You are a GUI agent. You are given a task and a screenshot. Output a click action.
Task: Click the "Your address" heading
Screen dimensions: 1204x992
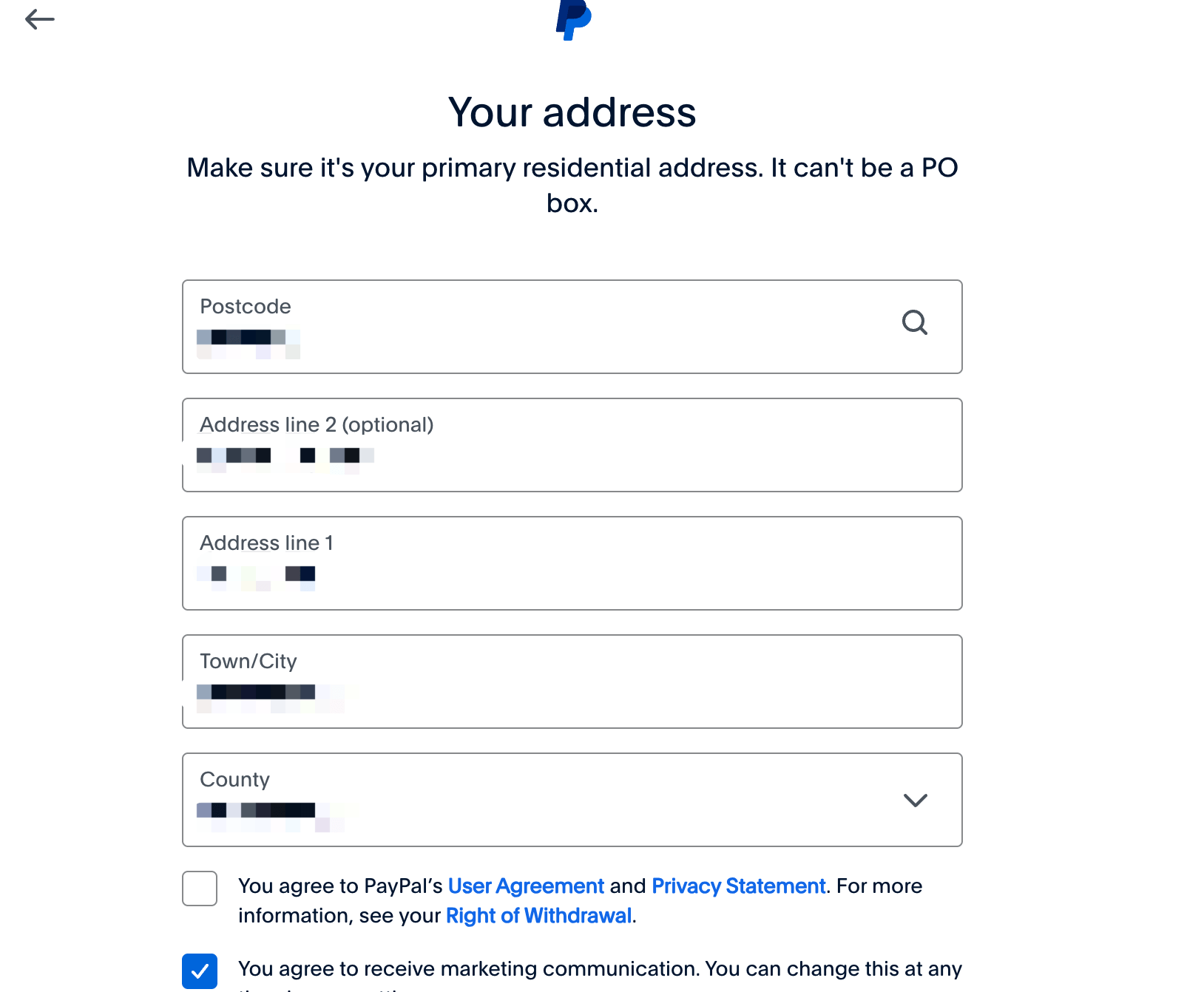click(x=572, y=112)
